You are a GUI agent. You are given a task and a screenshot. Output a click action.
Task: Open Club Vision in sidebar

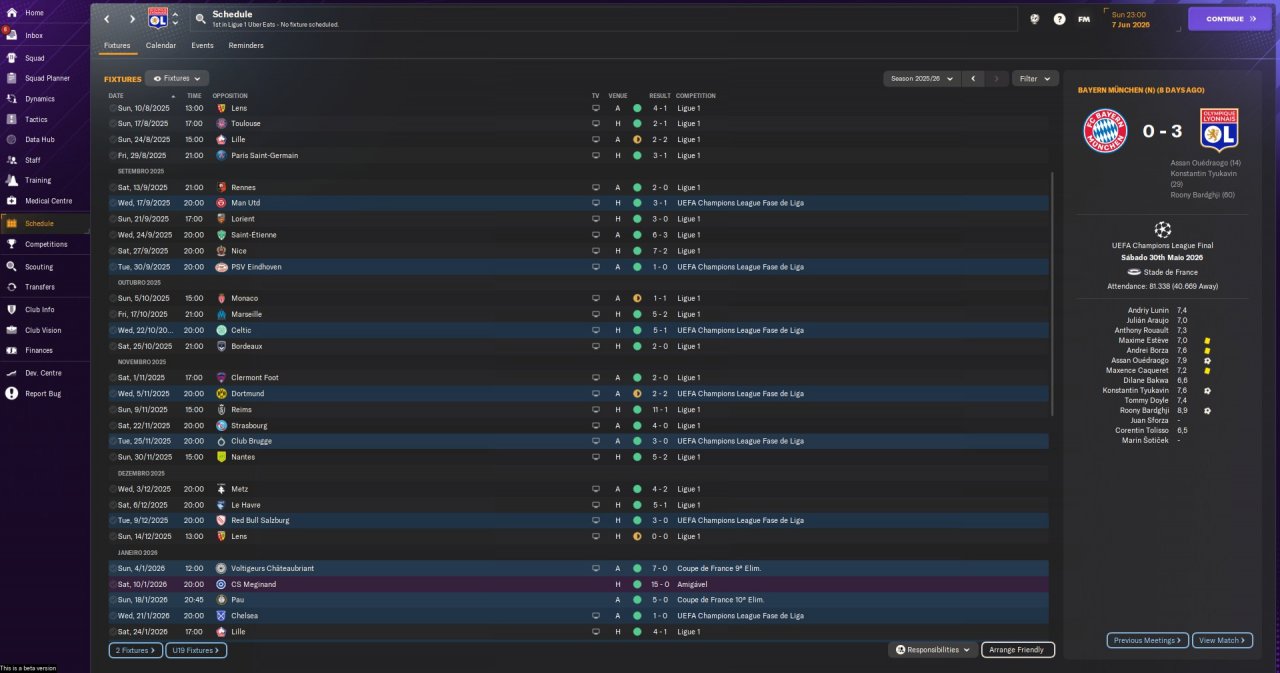click(43, 330)
